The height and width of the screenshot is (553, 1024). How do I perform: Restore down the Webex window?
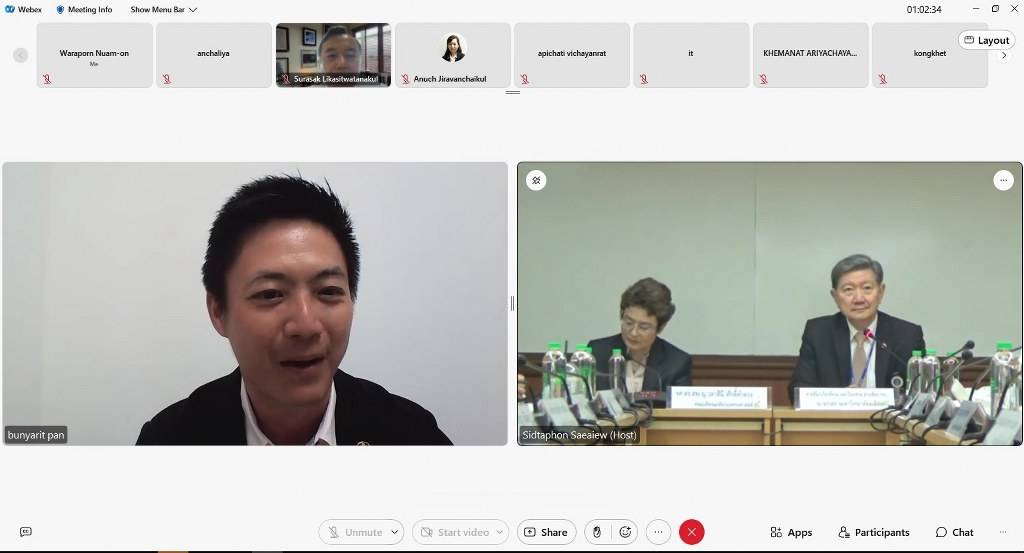pos(995,8)
